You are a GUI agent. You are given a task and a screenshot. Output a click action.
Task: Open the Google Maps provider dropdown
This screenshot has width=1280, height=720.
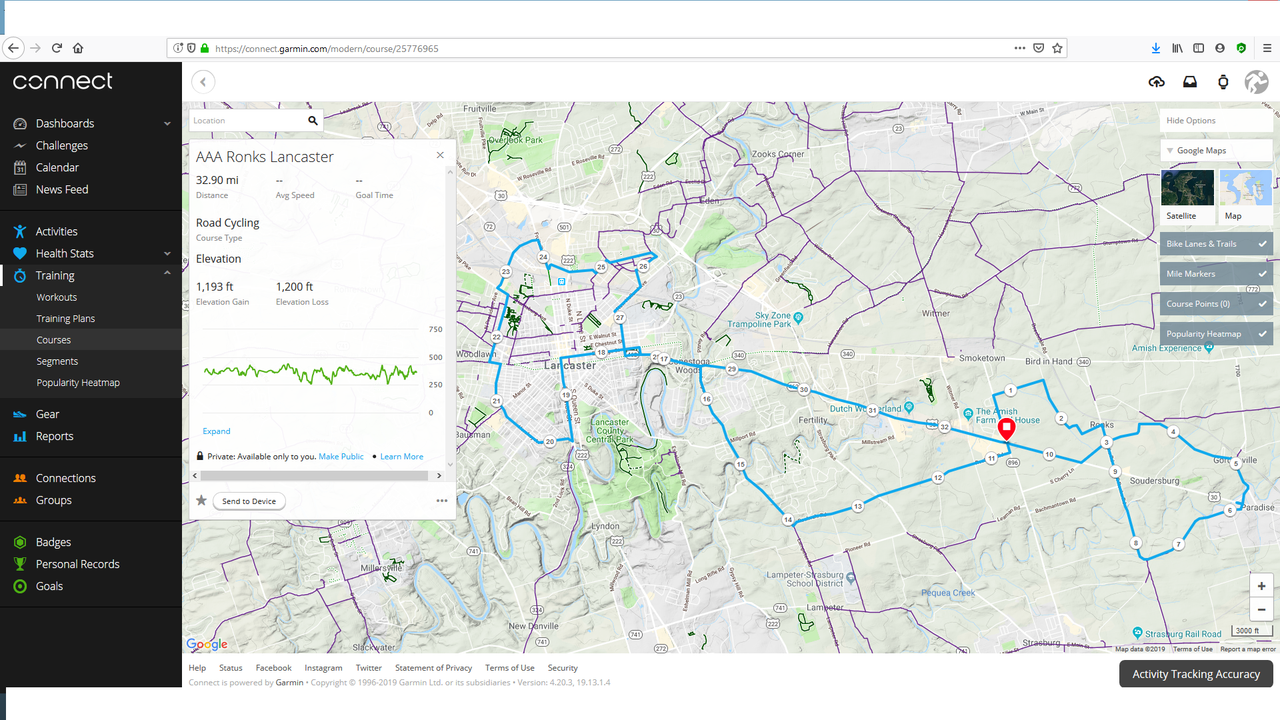(1217, 151)
